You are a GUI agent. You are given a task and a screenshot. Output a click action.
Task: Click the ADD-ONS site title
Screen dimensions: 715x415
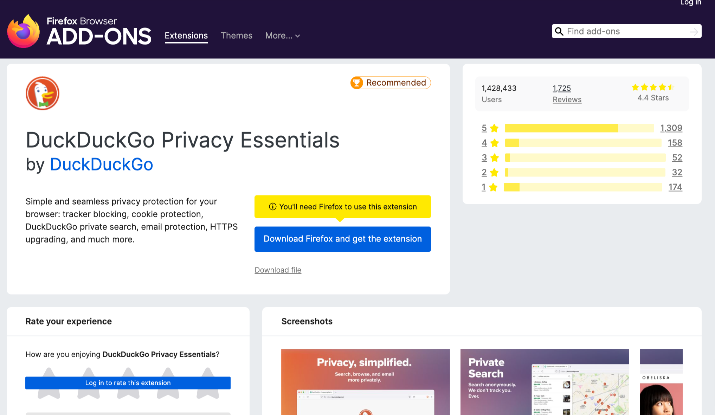(x=99, y=36)
